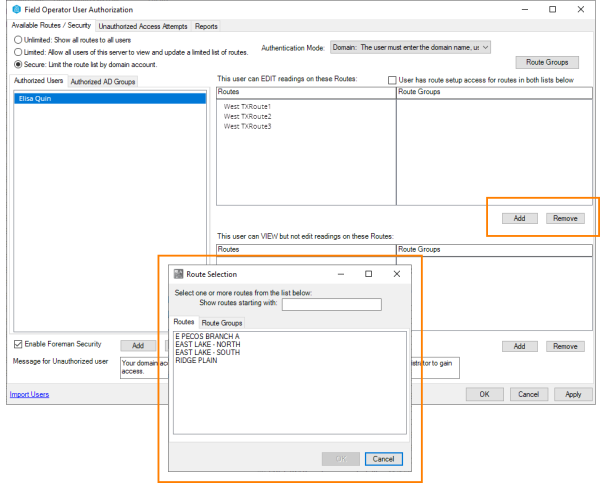Viewport: 600px width, 483px height.
Task: Select West TXRoute1 in EDIT routes
Action: pyautogui.click(x=247, y=106)
